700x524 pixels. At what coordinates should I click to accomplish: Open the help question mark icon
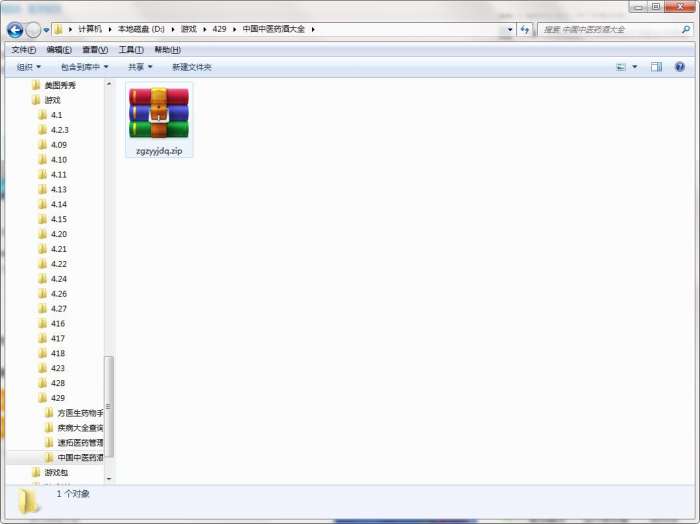pyautogui.click(x=679, y=67)
